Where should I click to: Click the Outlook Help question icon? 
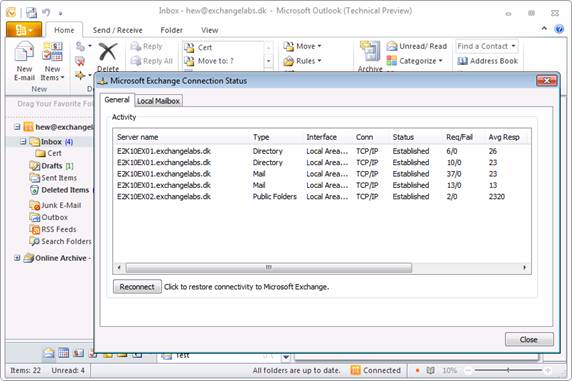pos(559,29)
